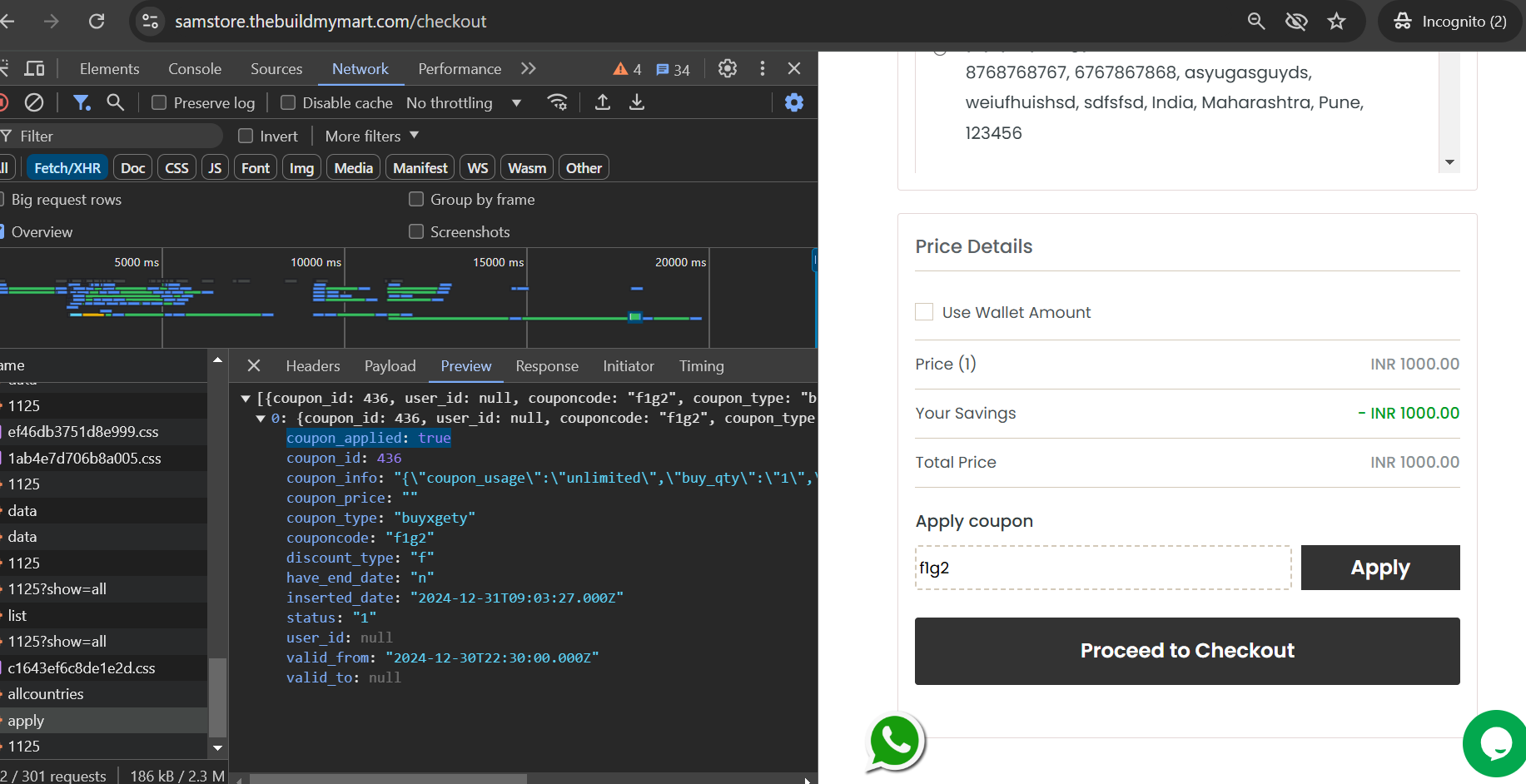Select the Wasm filter type
Viewport: 1526px width, 784px height.
[527, 168]
